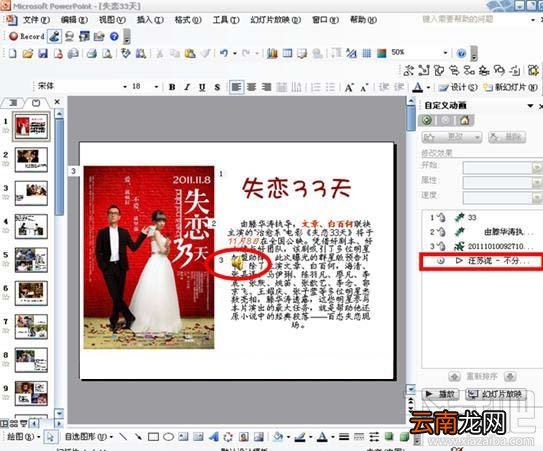Create a new blank presentation
Image resolution: width=543 pixels, height=451 pixels.
(x=13, y=53)
